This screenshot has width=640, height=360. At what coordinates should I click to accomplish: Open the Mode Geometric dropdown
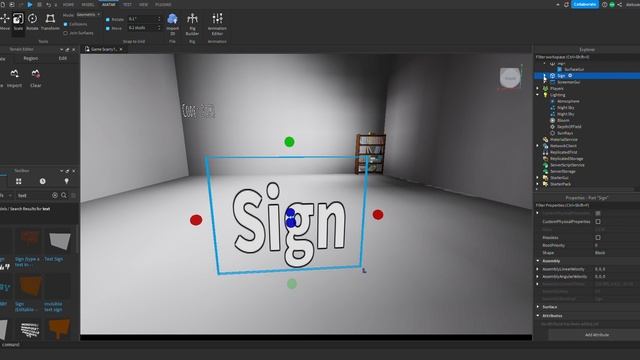(x=88, y=15)
